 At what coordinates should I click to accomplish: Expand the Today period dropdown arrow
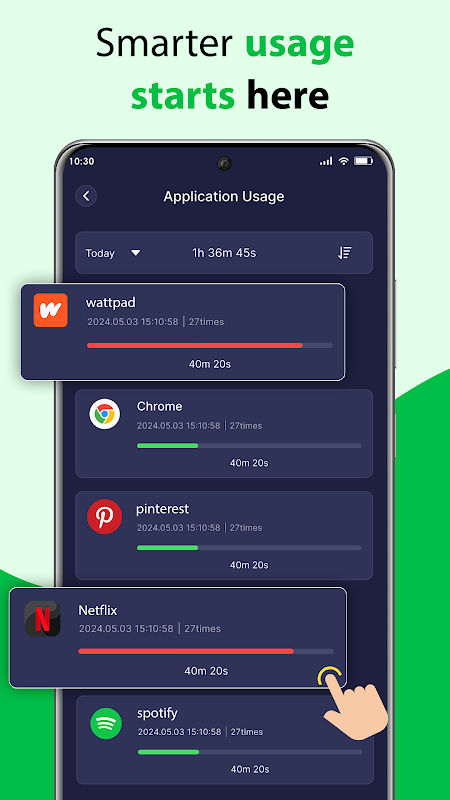(135, 253)
